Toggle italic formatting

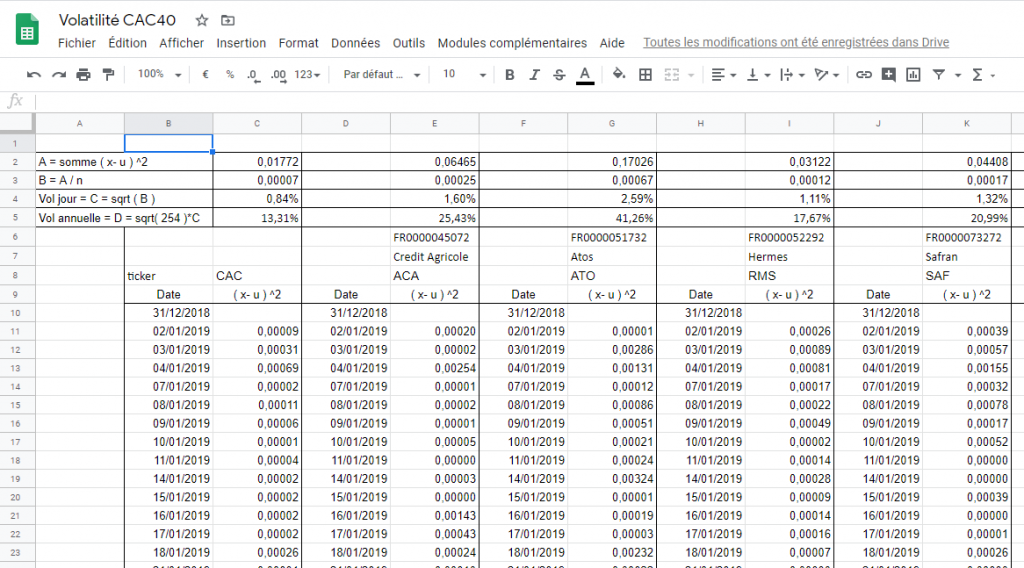(534, 74)
